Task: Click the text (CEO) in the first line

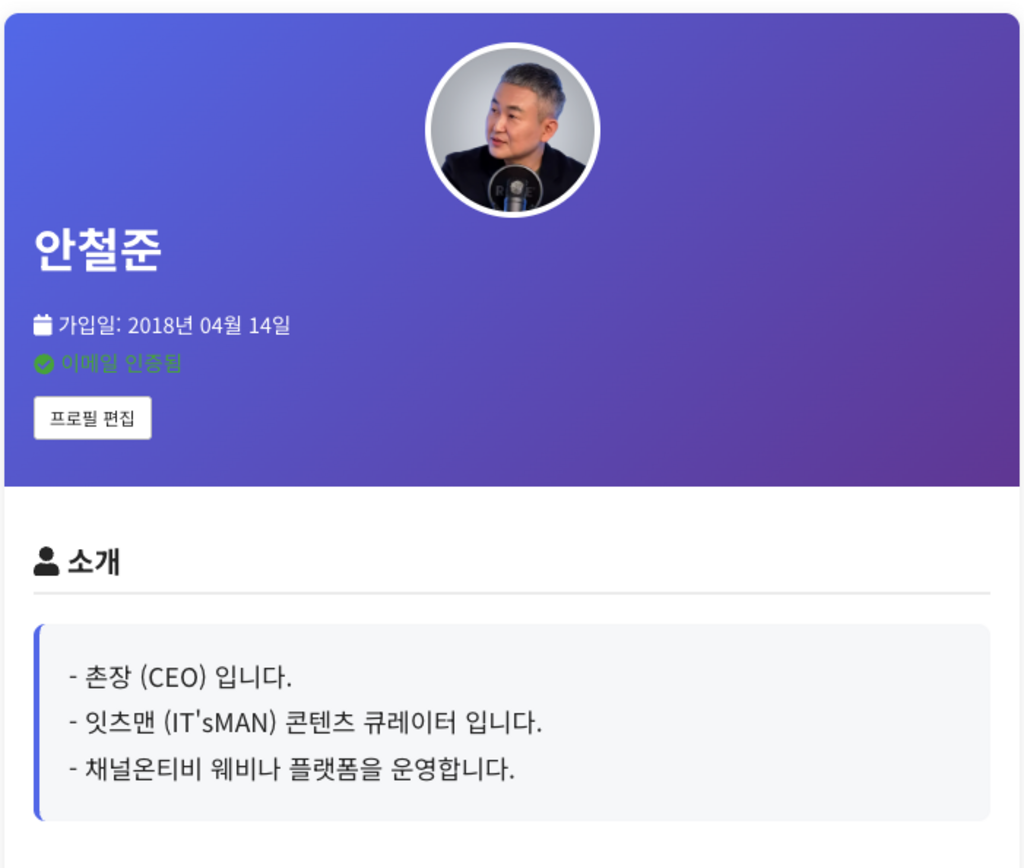Action: coord(172,677)
